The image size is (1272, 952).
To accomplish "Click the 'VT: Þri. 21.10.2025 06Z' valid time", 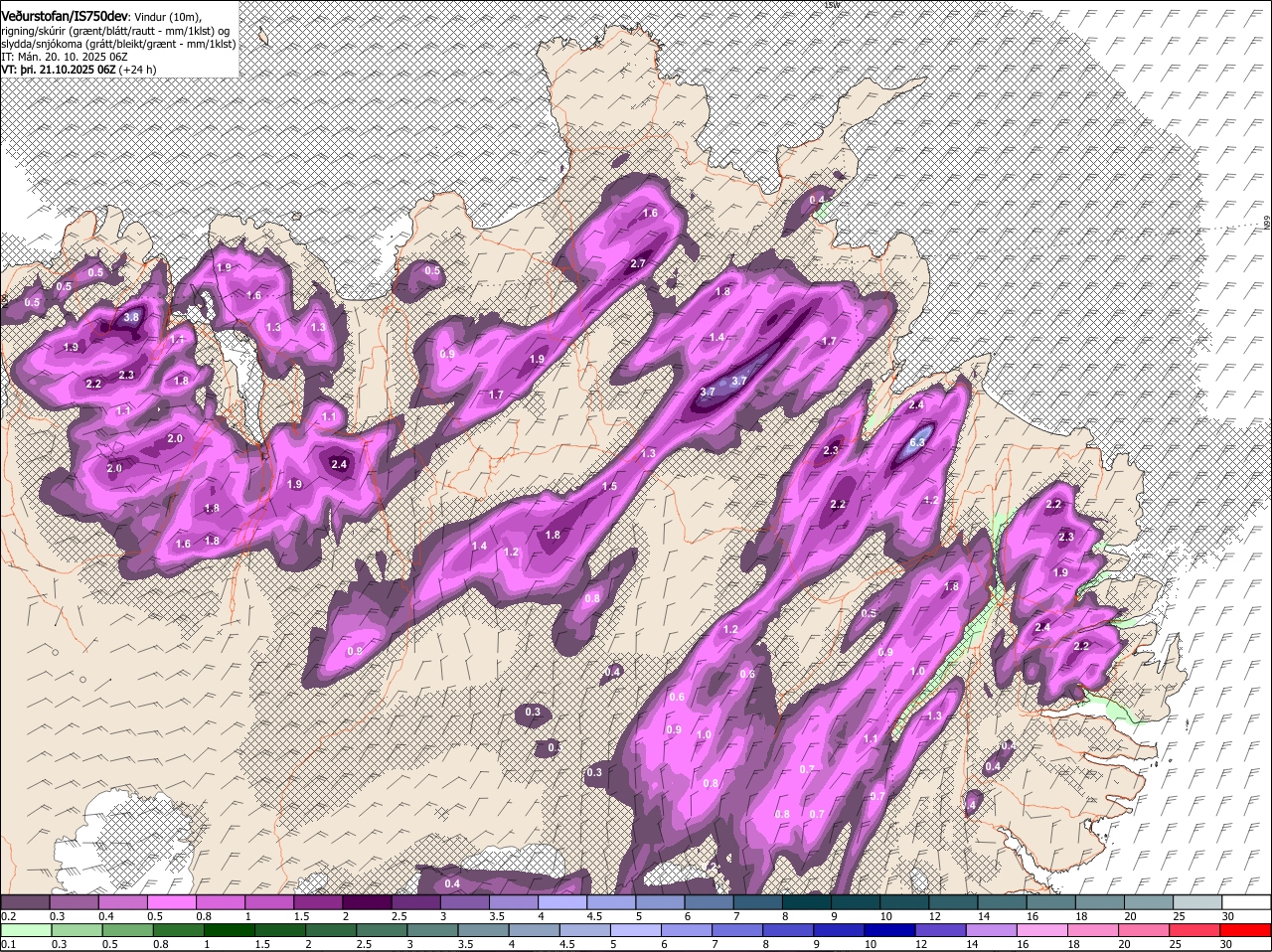I will pyautogui.click(x=59, y=71).
